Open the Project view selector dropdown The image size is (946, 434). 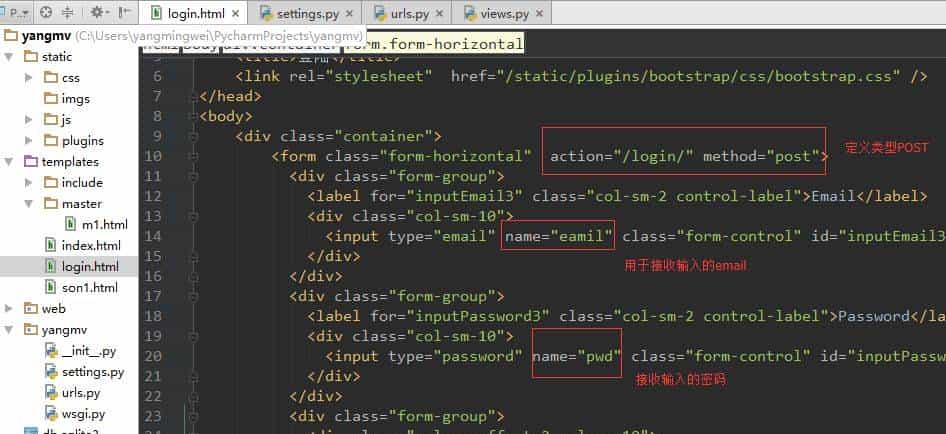[17, 12]
